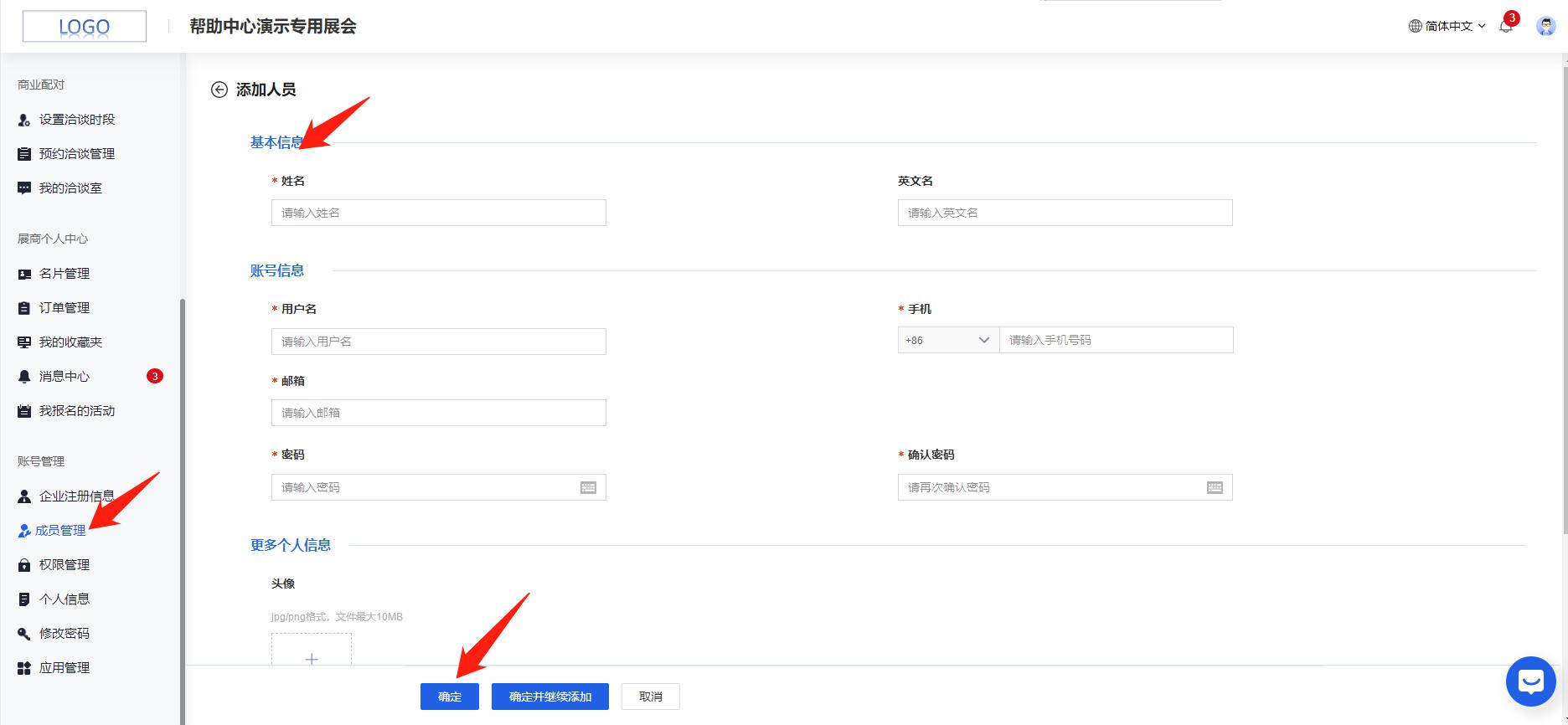Click the 我的收藏夹 icon
This screenshot has height=725, width=1568.
[x=24, y=342]
